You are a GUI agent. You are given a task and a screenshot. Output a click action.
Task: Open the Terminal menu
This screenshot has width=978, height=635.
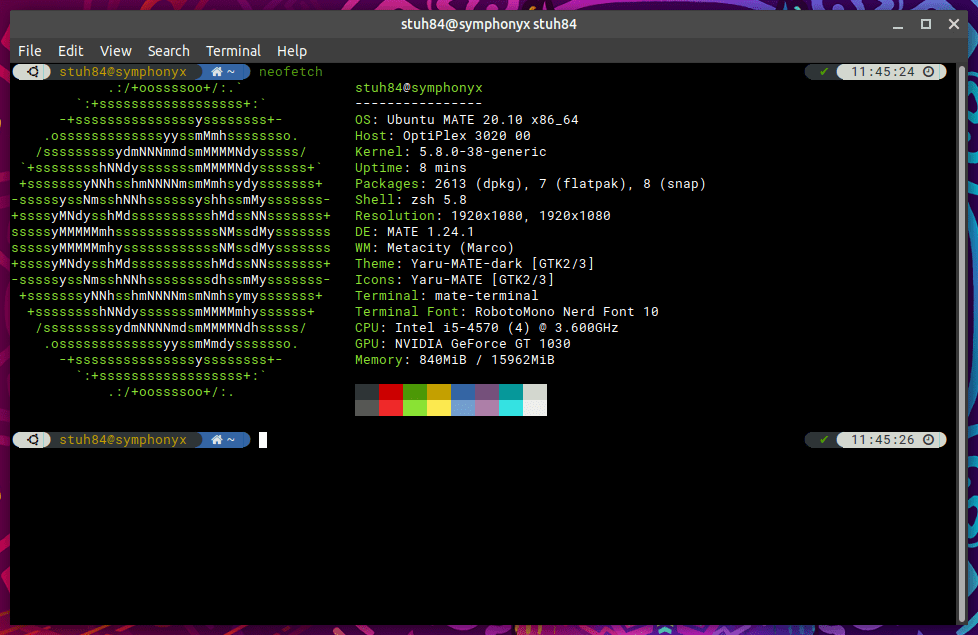[x=233, y=51]
